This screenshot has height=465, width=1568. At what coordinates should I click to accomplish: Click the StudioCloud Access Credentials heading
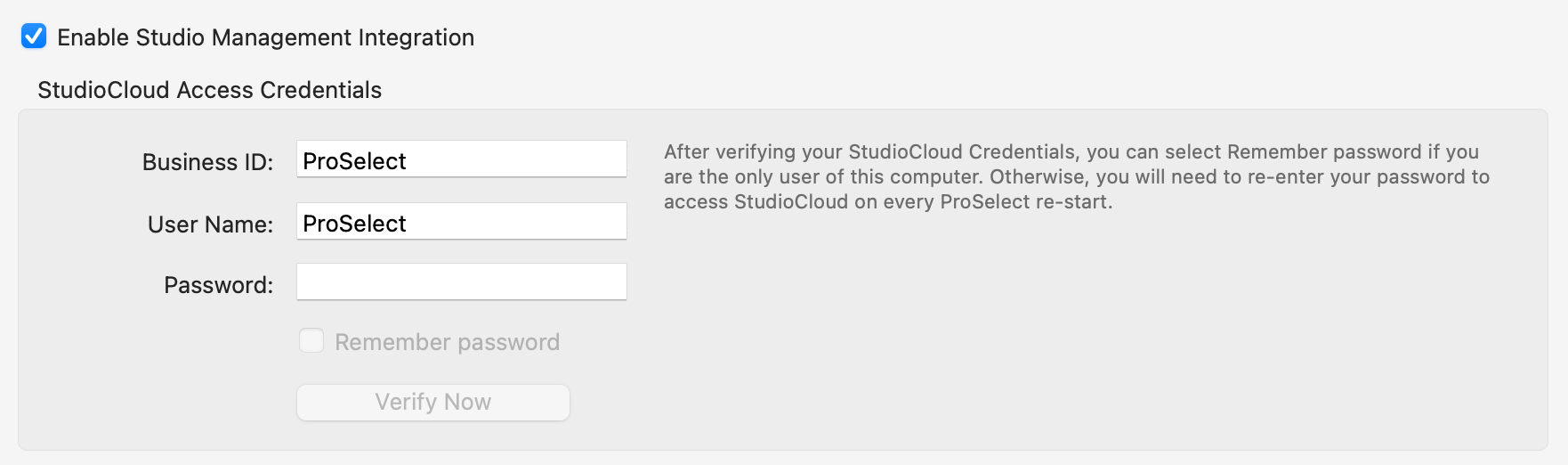209,90
